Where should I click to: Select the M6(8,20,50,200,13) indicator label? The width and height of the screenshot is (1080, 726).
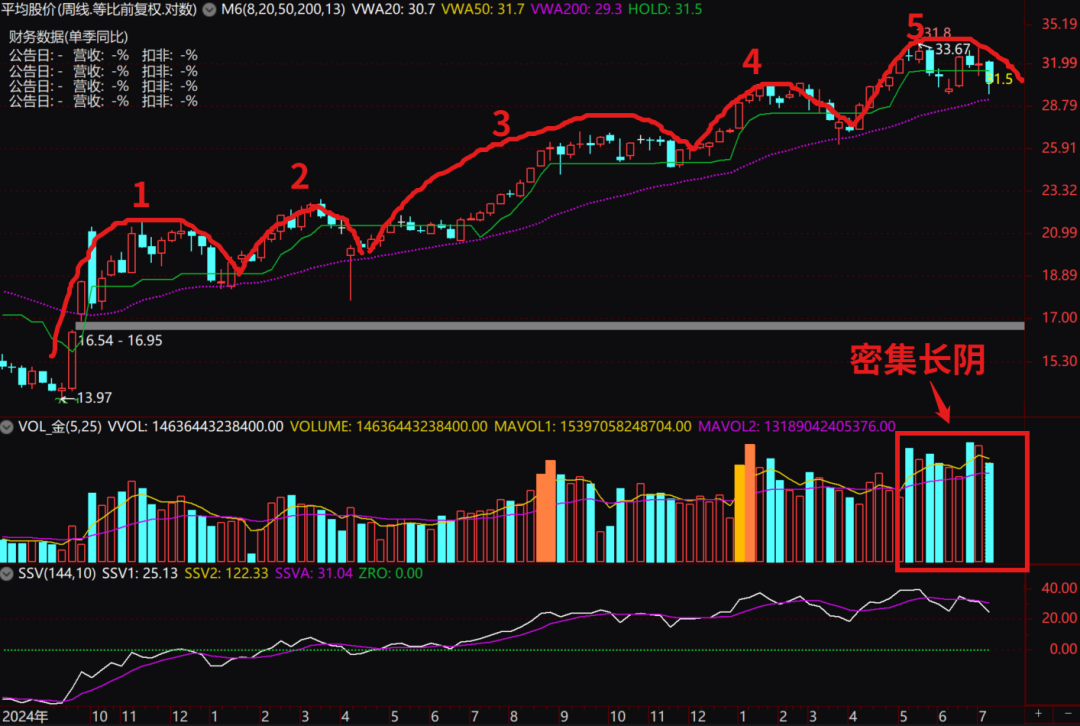tap(282, 10)
